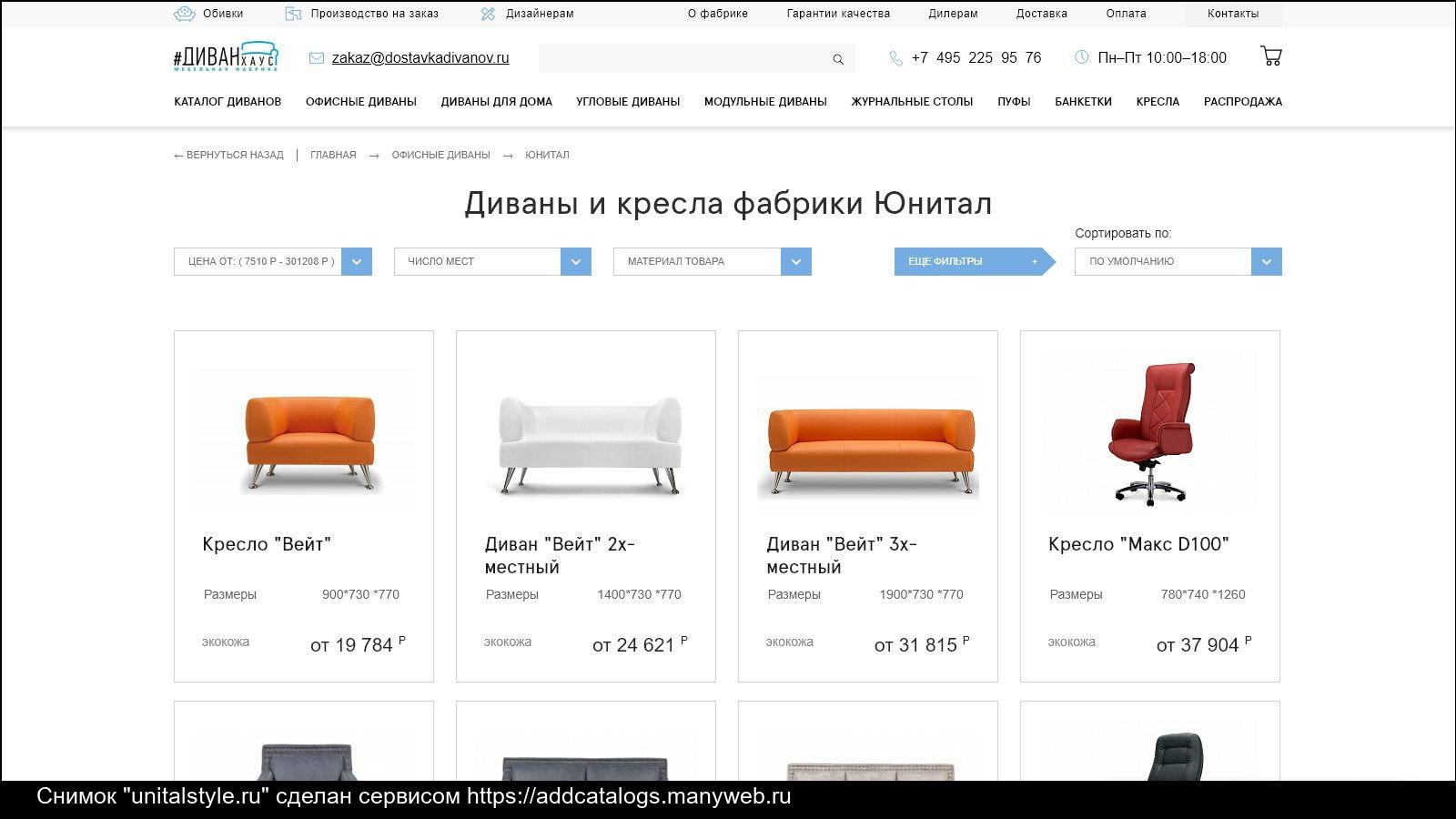
Task: Click the Производство на заказ icon
Action: pos(293,14)
